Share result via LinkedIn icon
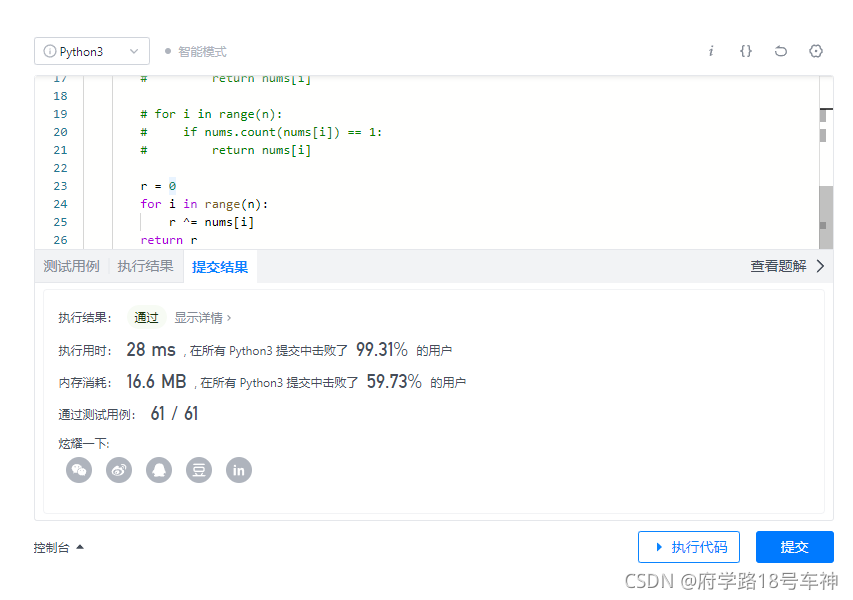This screenshot has width=853, height=600. pyautogui.click(x=239, y=470)
